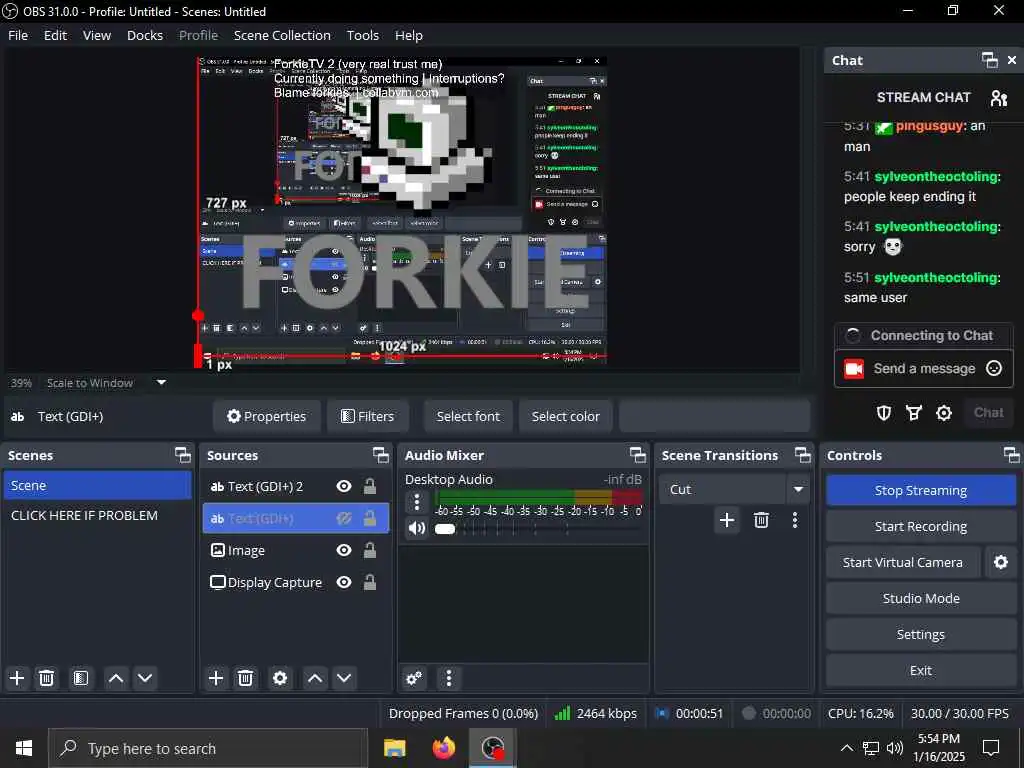Open the Help menu

click(x=409, y=35)
